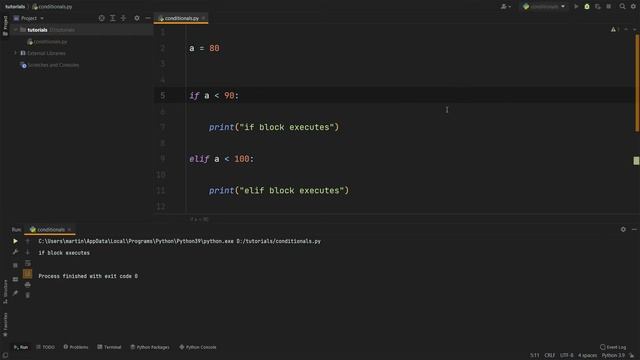Rerun conditionals in Run panel
Viewport: 640px width, 360px height.
coord(15,241)
